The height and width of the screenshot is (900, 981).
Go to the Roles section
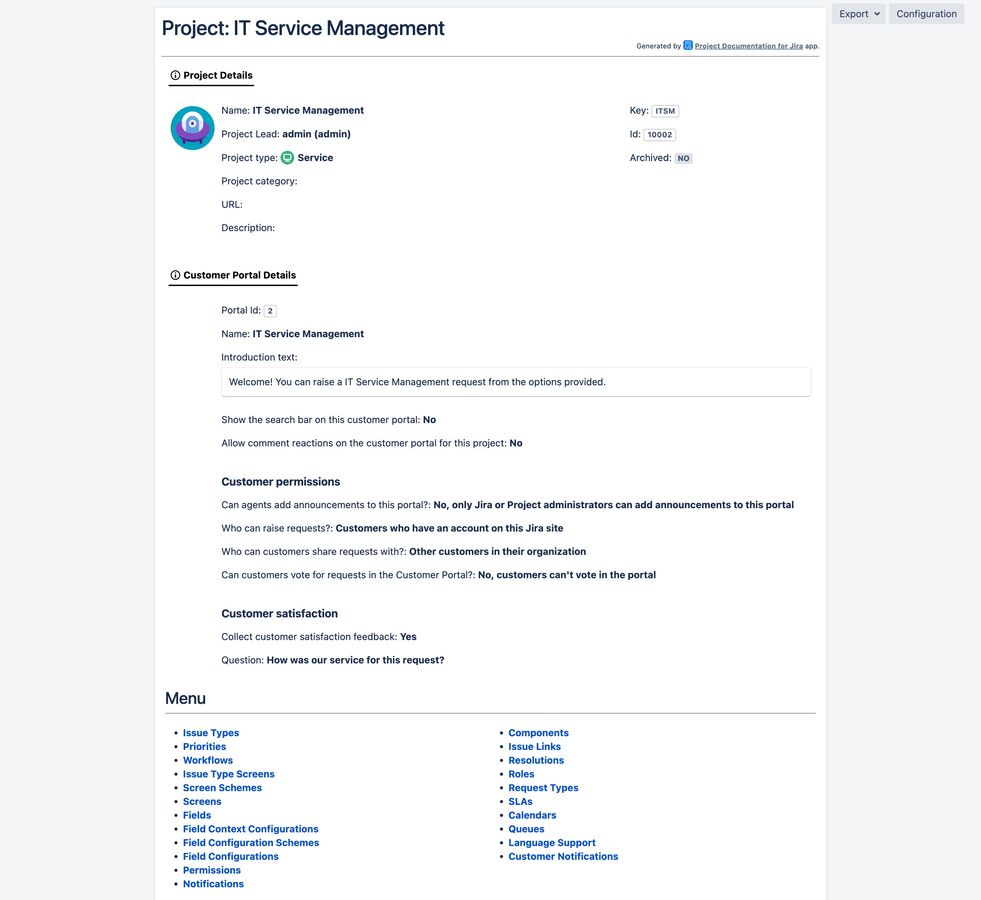(x=521, y=774)
